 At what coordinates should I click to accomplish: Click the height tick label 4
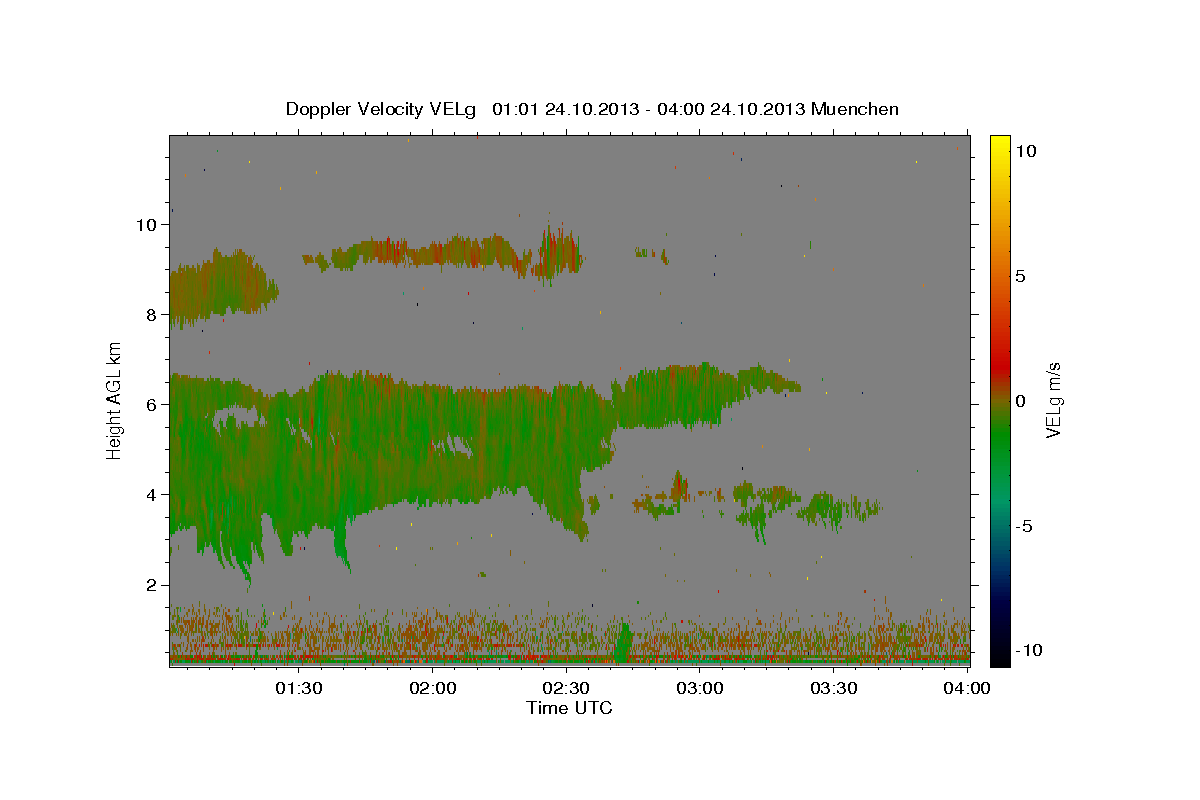(x=152, y=494)
